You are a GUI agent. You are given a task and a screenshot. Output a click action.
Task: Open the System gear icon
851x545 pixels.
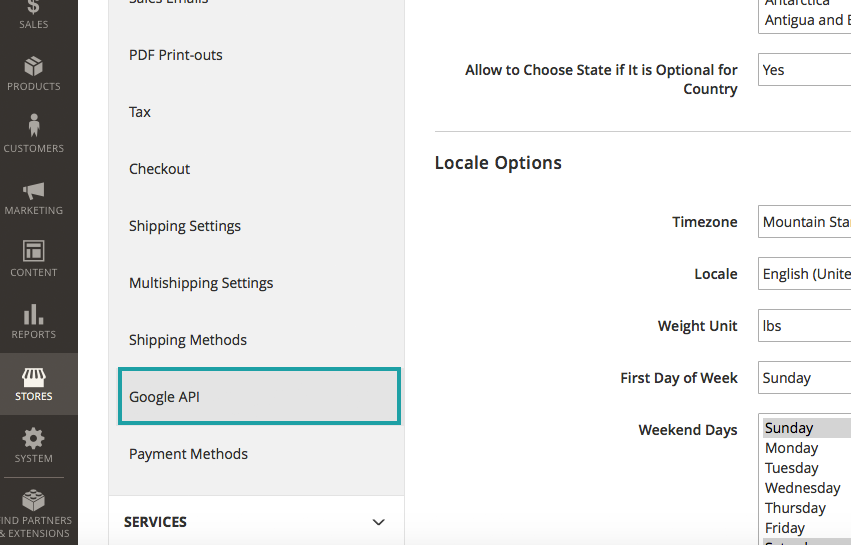(34, 440)
